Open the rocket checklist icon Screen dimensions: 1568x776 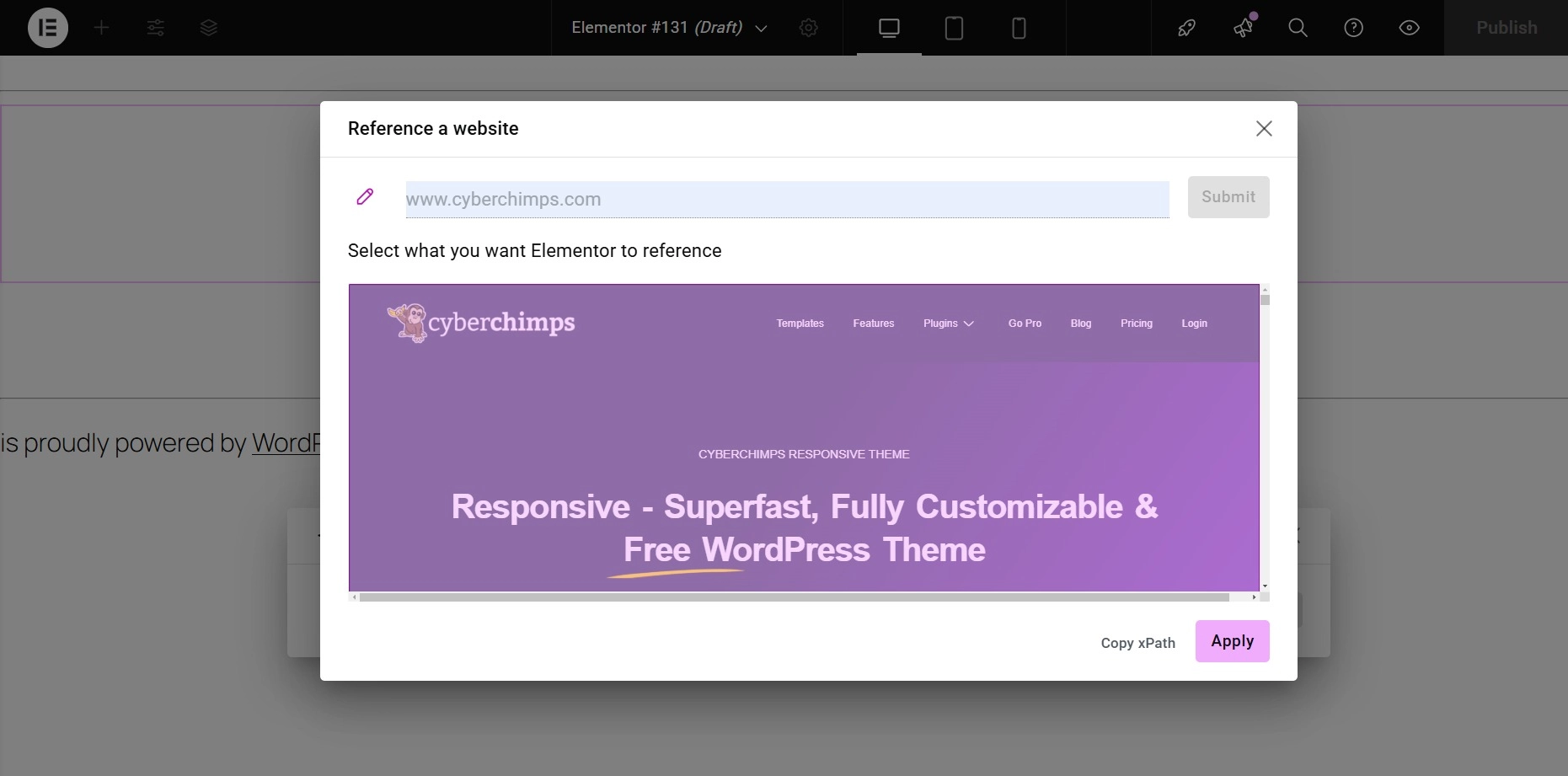point(1187,28)
